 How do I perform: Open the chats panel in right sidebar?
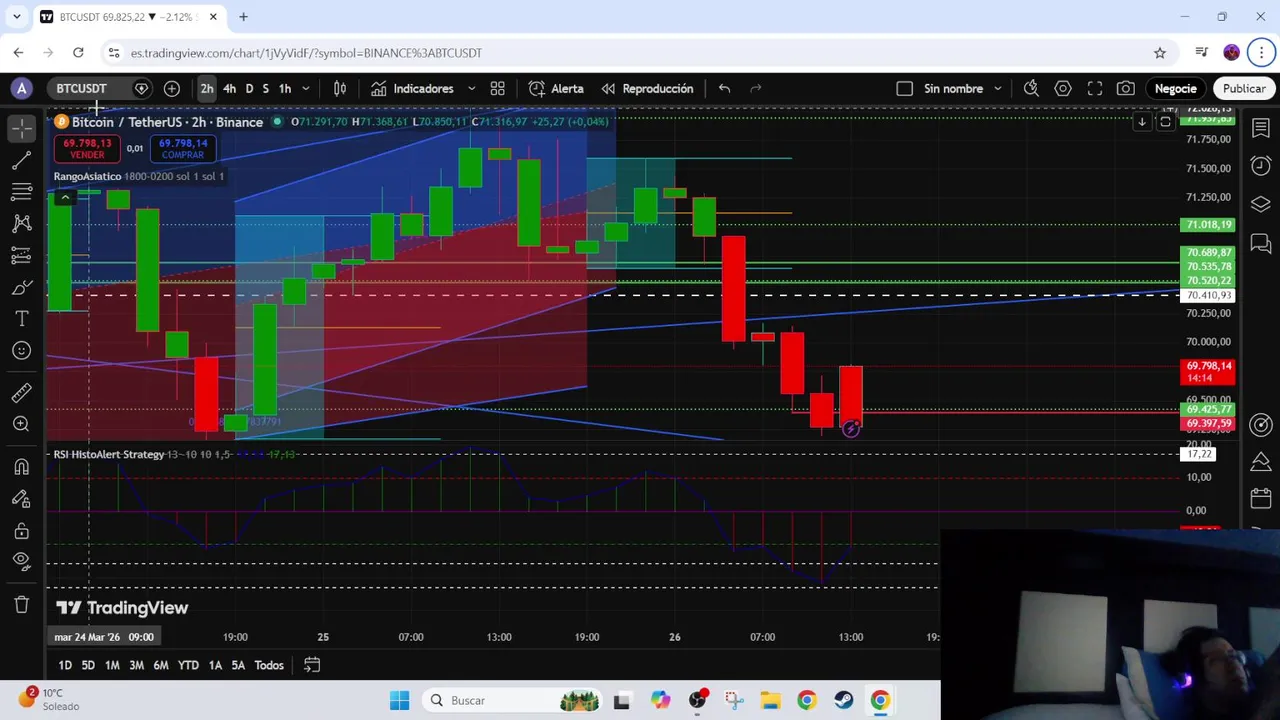[x=1261, y=243]
